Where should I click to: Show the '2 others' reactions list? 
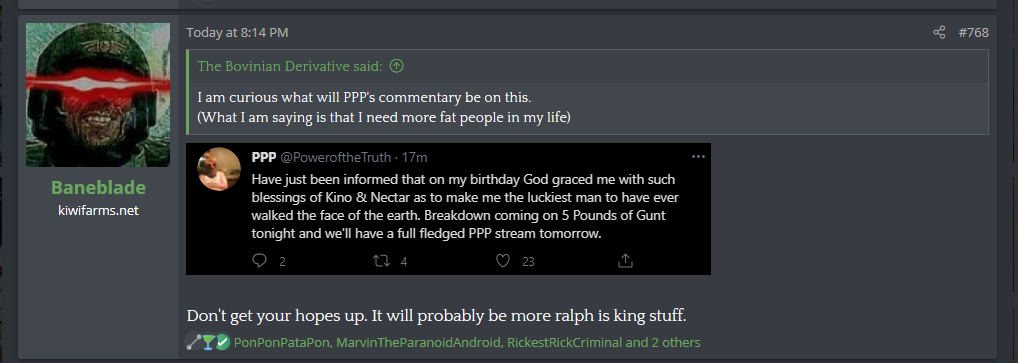coord(675,342)
